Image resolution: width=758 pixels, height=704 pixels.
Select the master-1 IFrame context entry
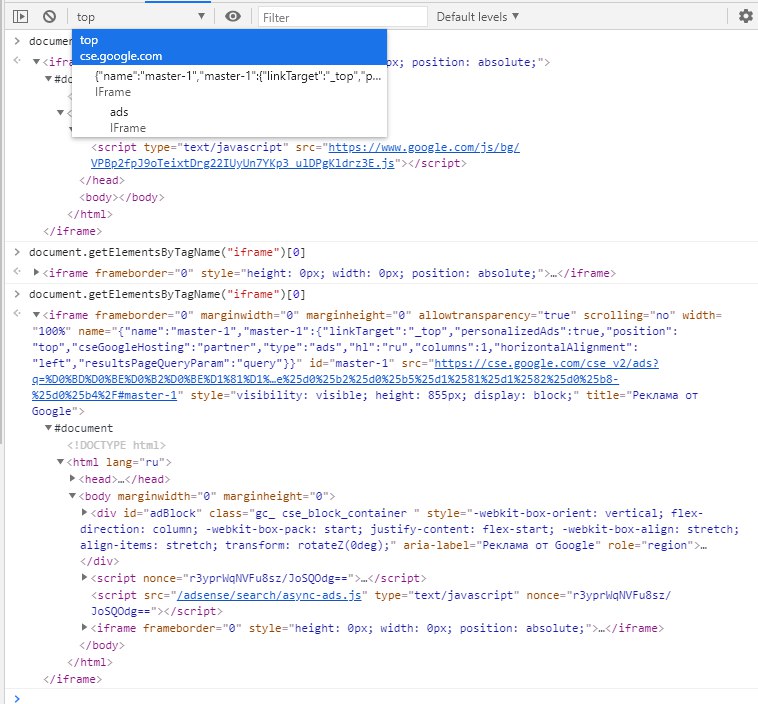pos(229,84)
